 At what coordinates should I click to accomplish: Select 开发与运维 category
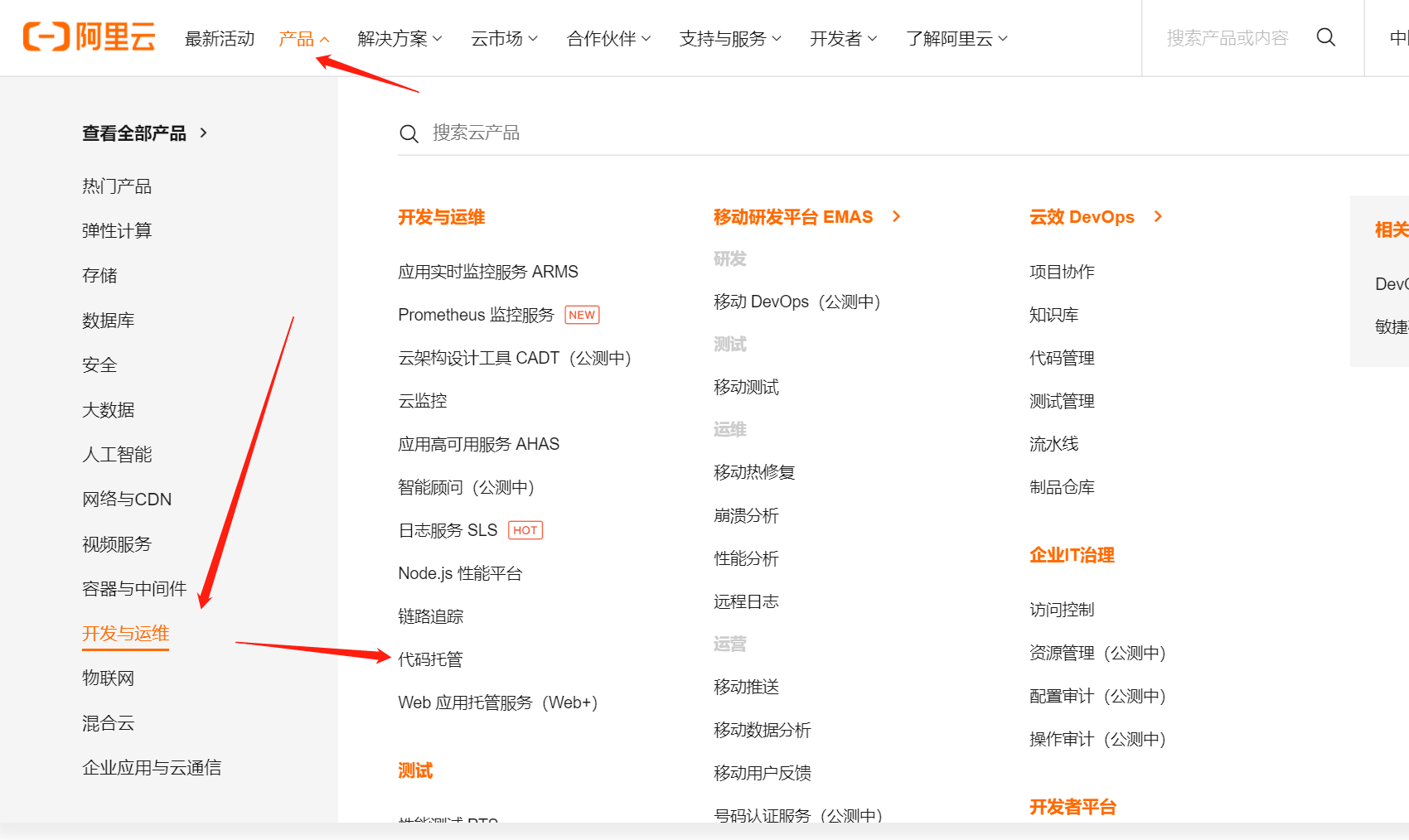(x=125, y=634)
